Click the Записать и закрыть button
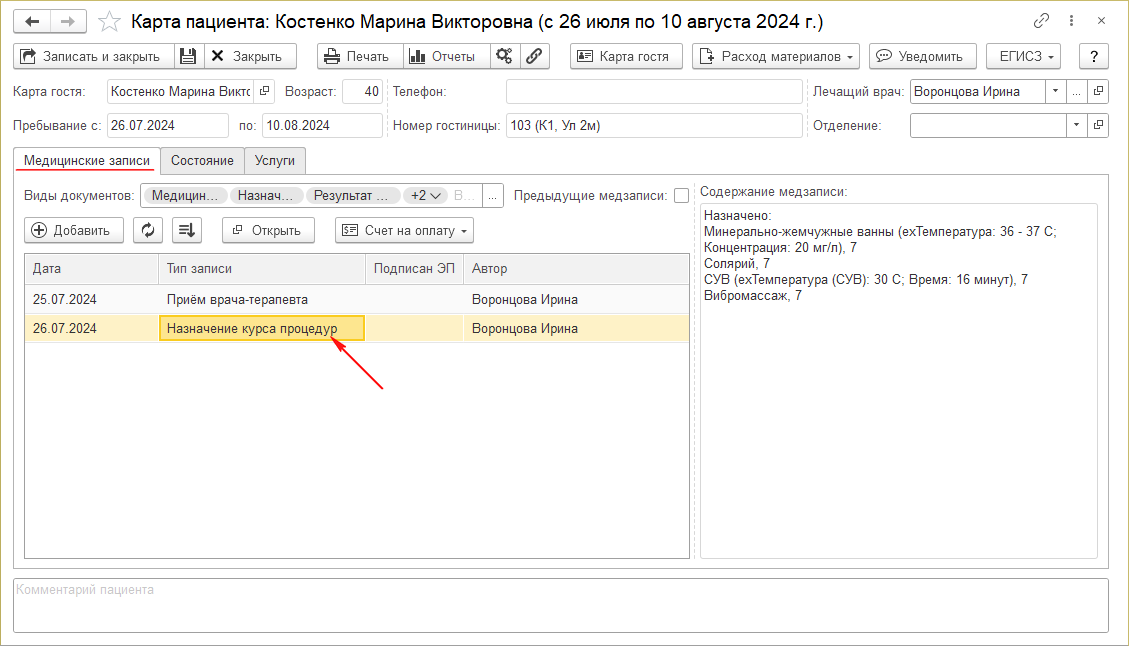1129x646 pixels. click(93, 56)
